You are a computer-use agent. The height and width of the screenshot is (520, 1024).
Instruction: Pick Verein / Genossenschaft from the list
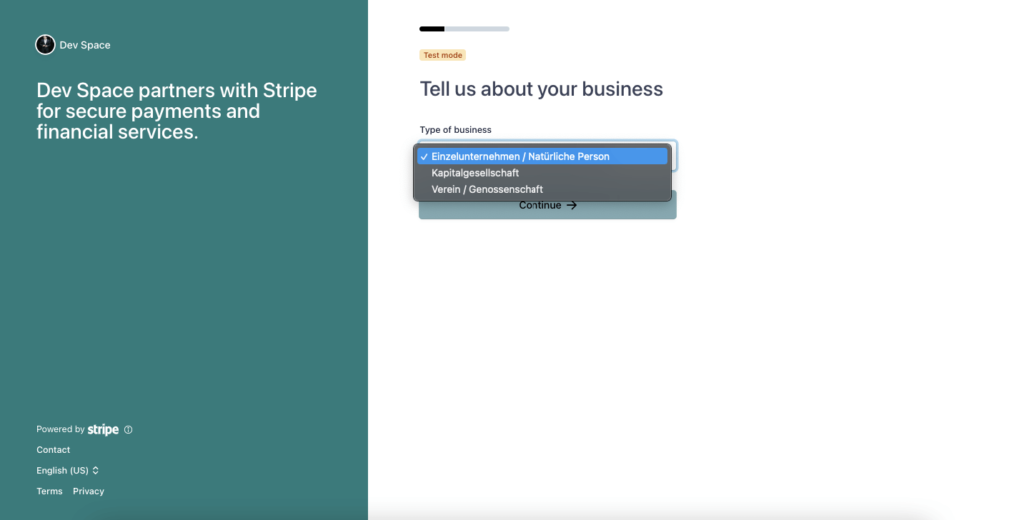point(542,189)
